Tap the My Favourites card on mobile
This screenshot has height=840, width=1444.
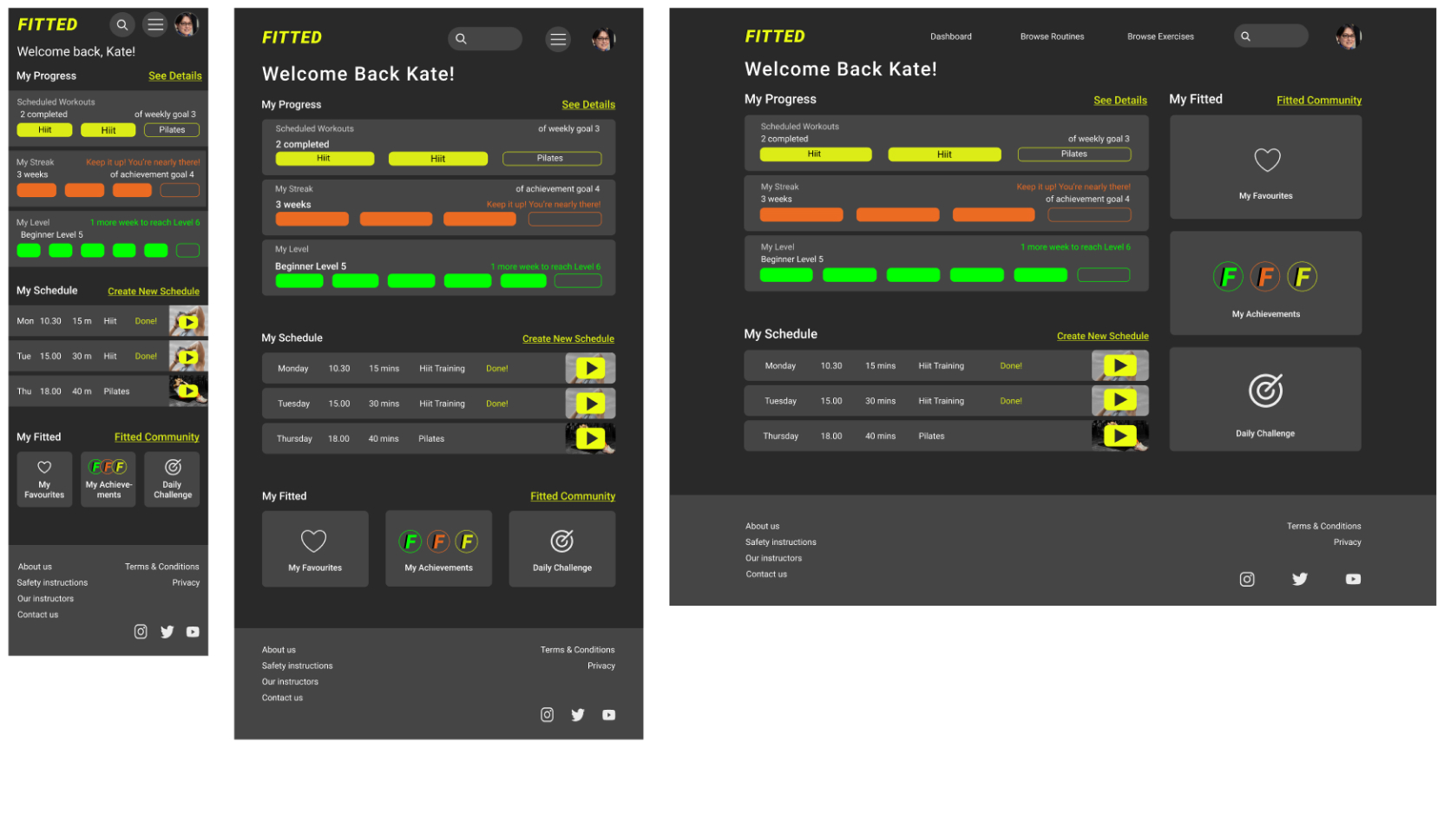(x=43, y=479)
